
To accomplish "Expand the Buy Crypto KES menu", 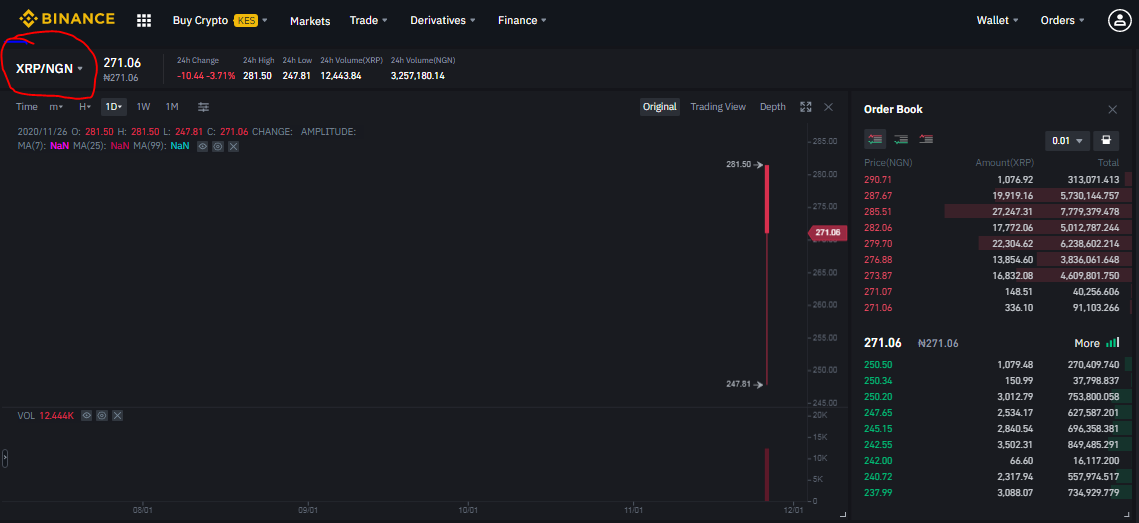I will (x=220, y=20).
